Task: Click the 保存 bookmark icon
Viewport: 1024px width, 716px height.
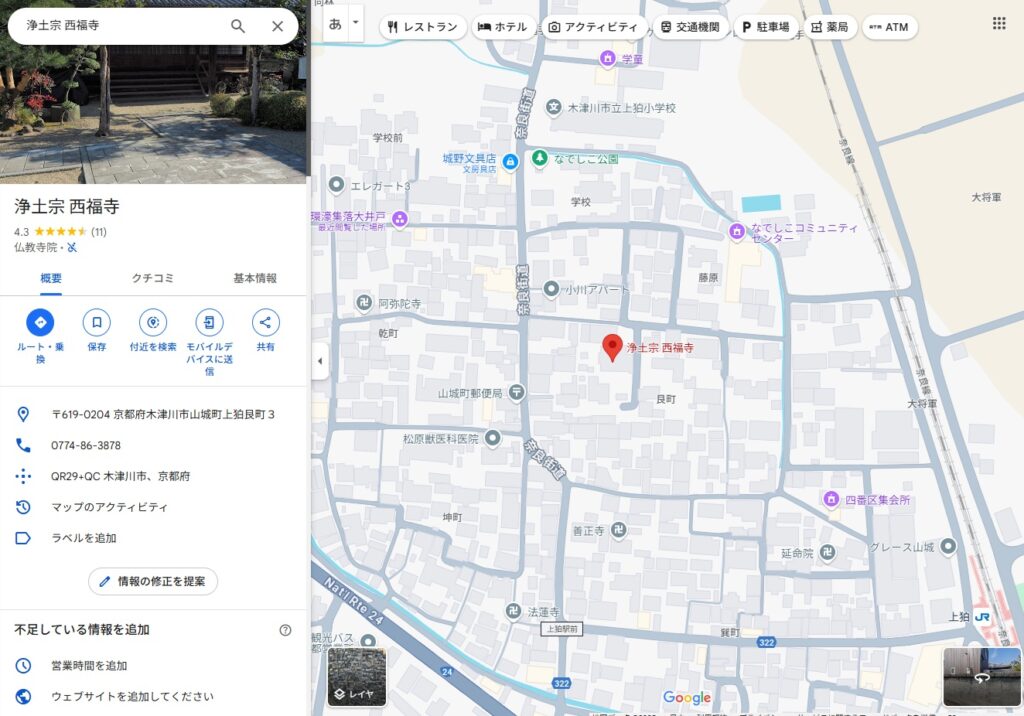Action: point(97,322)
